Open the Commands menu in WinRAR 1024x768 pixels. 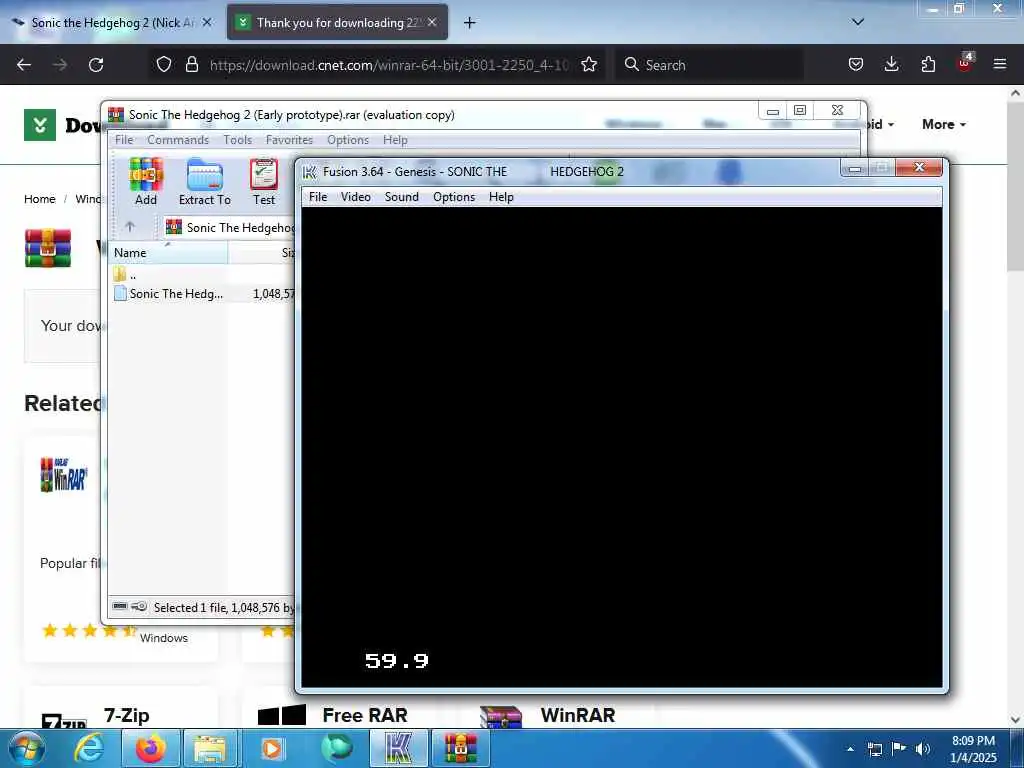178,140
